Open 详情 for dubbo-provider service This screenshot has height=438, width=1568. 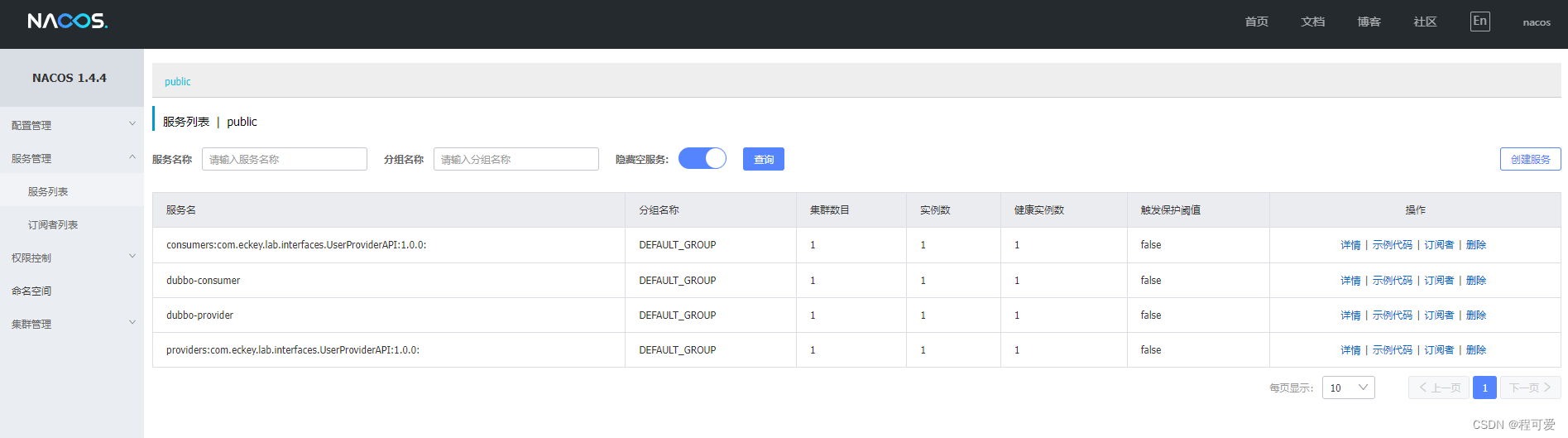coord(1350,315)
